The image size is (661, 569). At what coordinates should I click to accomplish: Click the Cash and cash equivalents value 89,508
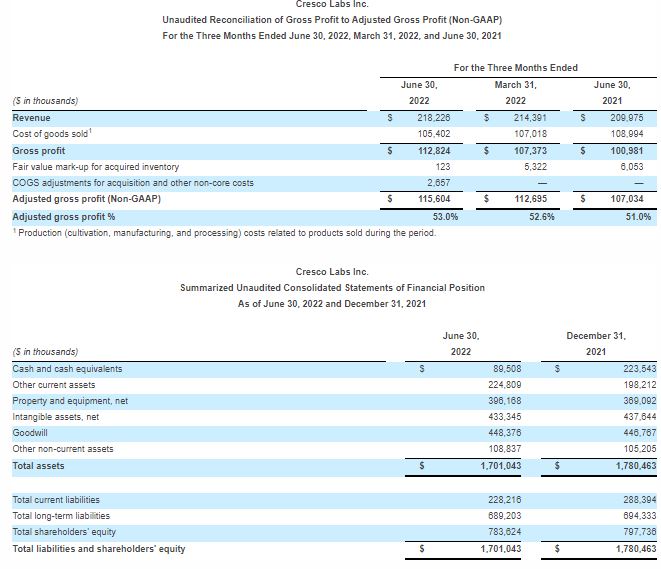tap(503, 368)
